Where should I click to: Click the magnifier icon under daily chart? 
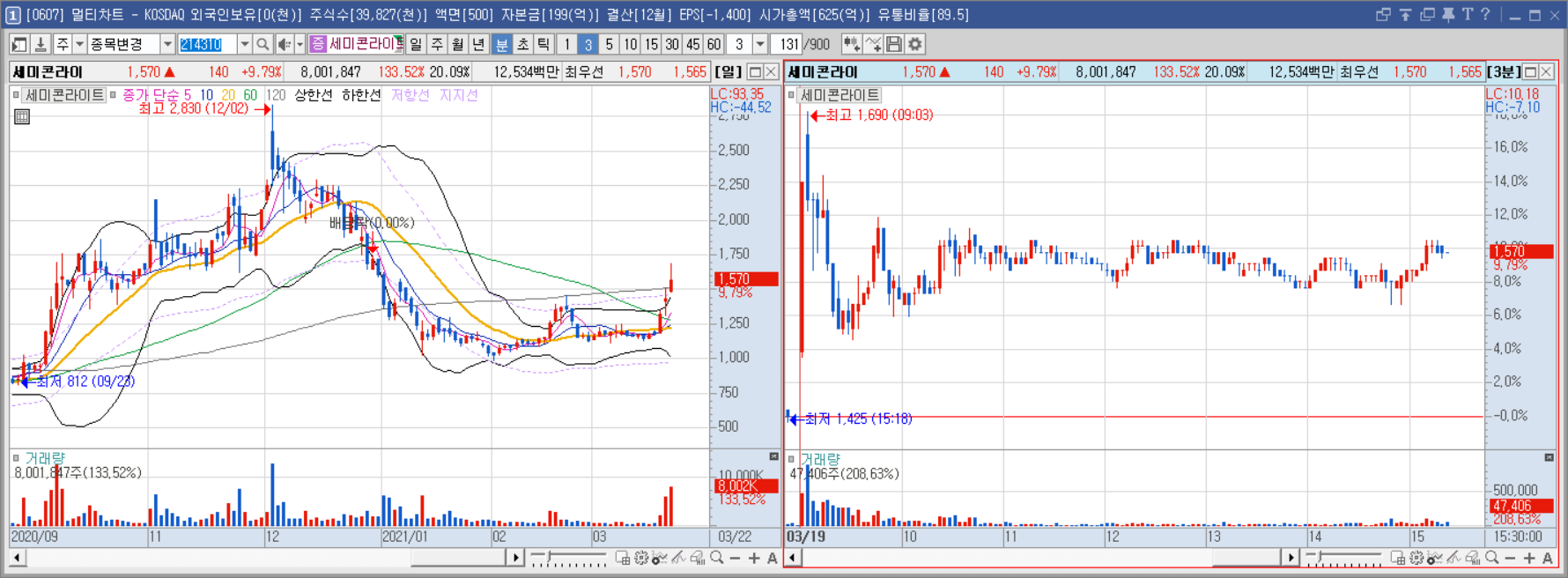[717, 558]
